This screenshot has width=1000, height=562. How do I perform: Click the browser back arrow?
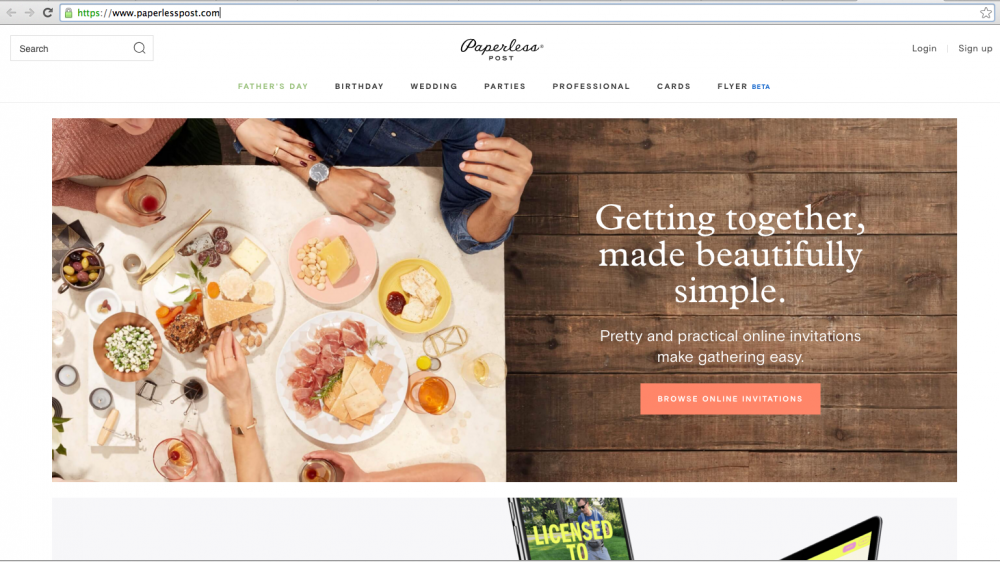[x=11, y=12]
